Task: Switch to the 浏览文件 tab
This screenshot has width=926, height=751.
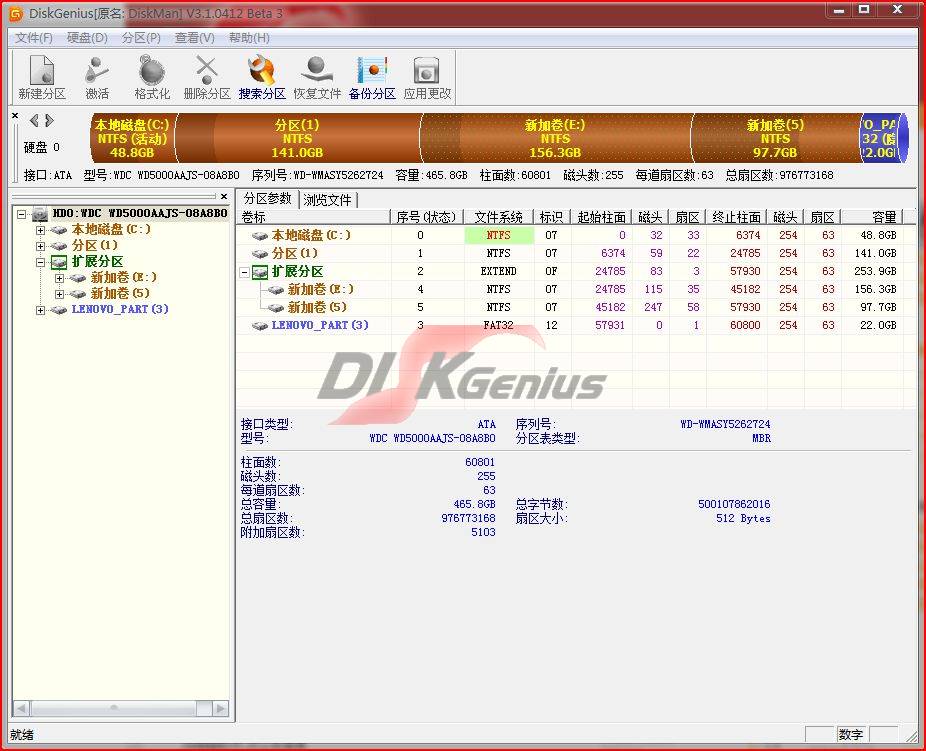Action: [327, 200]
